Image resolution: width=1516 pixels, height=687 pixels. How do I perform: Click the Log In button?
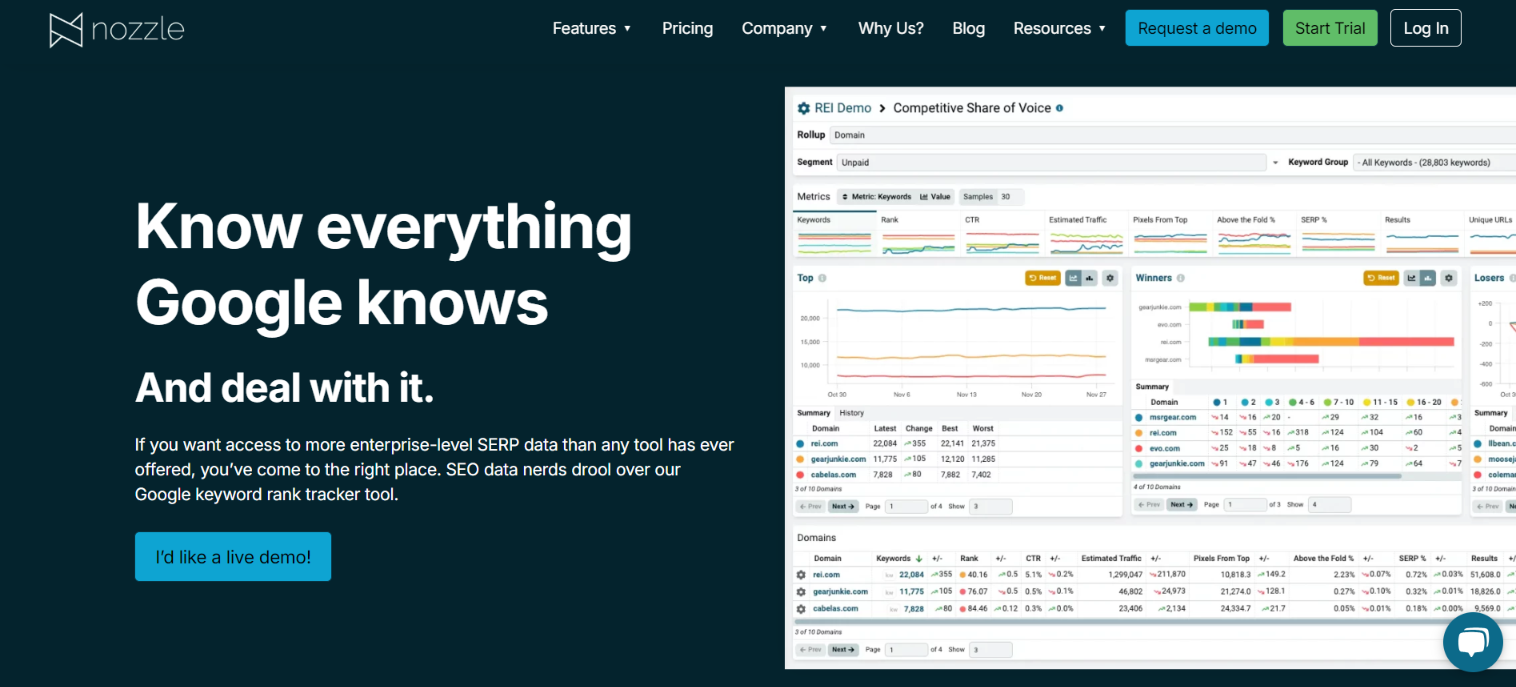(x=1426, y=28)
